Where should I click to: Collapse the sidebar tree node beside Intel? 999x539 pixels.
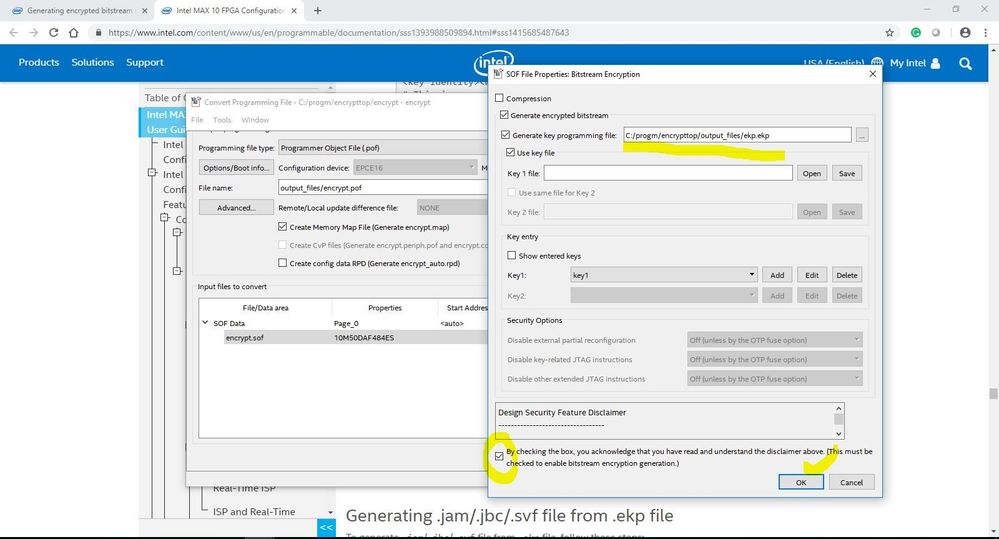tap(152, 173)
